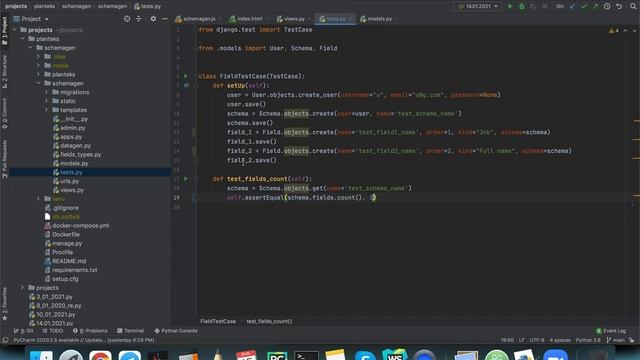The height and width of the screenshot is (360, 640).
Task: Click test_fields_count() in the editor breadcrumb
Action: [x=269, y=321]
